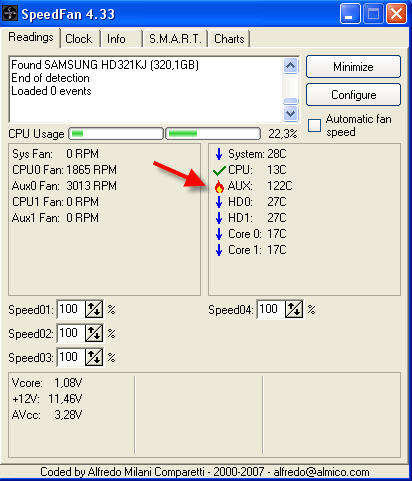Image resolution: width=412 pixels, height=481 pixels.
Task: Click the Configure button
Action: (353, 95)
